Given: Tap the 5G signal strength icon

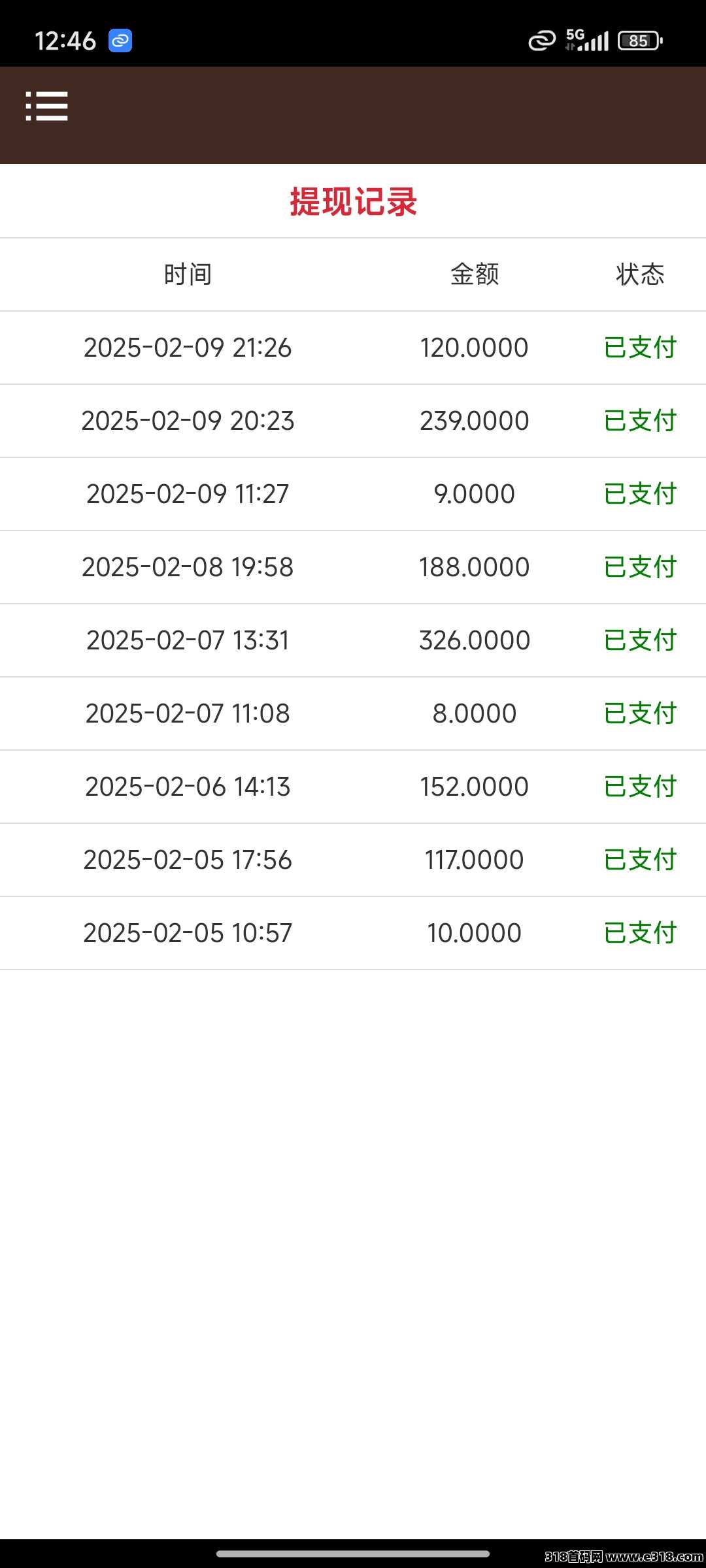Looking at the screenshot, I should coord(587,40).
